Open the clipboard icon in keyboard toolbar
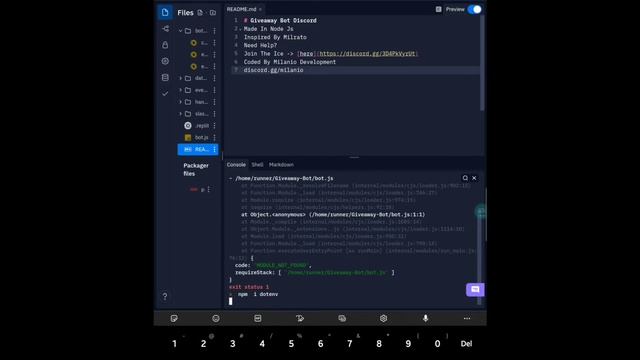This screenshot has height=360, width=640. pos(342,318)
